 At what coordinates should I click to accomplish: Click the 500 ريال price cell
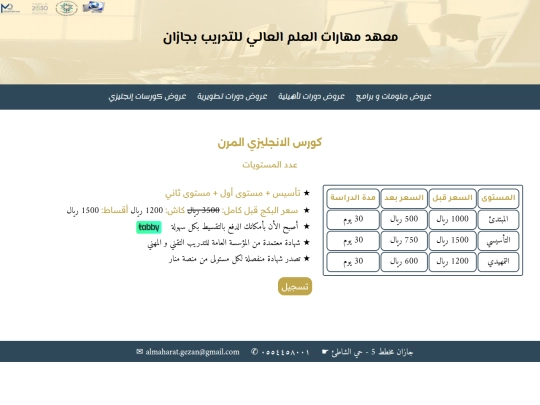pos(404,219)
